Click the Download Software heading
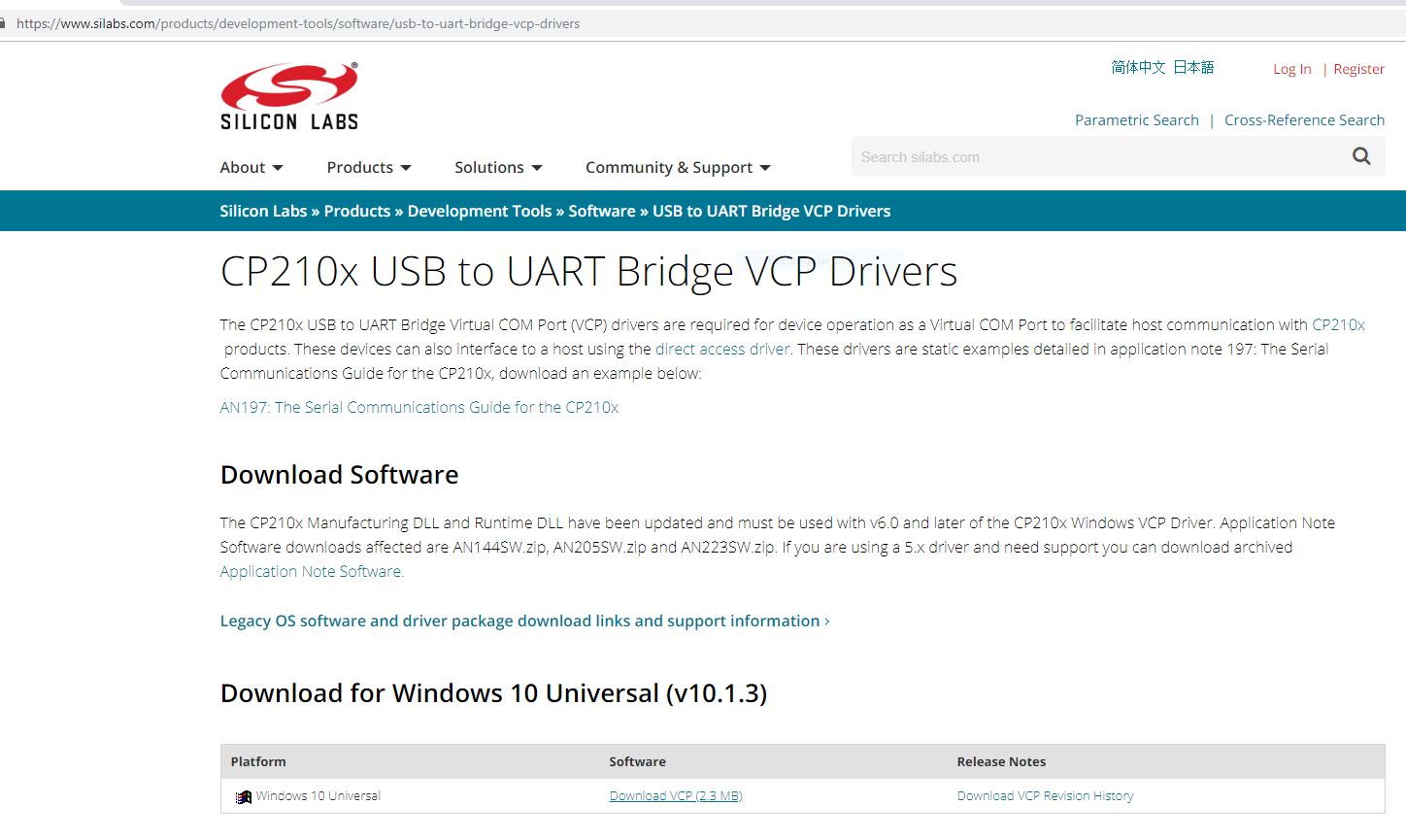This screenshot has height=840, width=1406. tap(339, 475)
